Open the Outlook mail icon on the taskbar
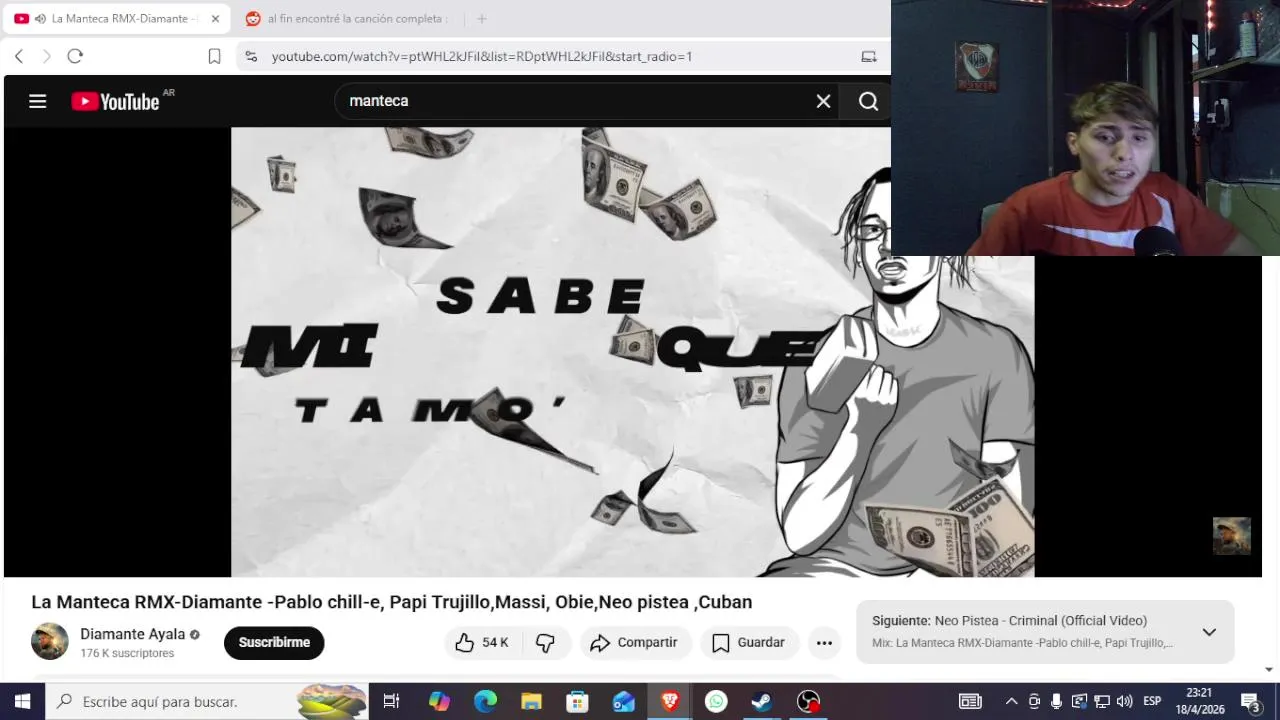Screen dimensions: 1280x720 [x=623, y=701]
